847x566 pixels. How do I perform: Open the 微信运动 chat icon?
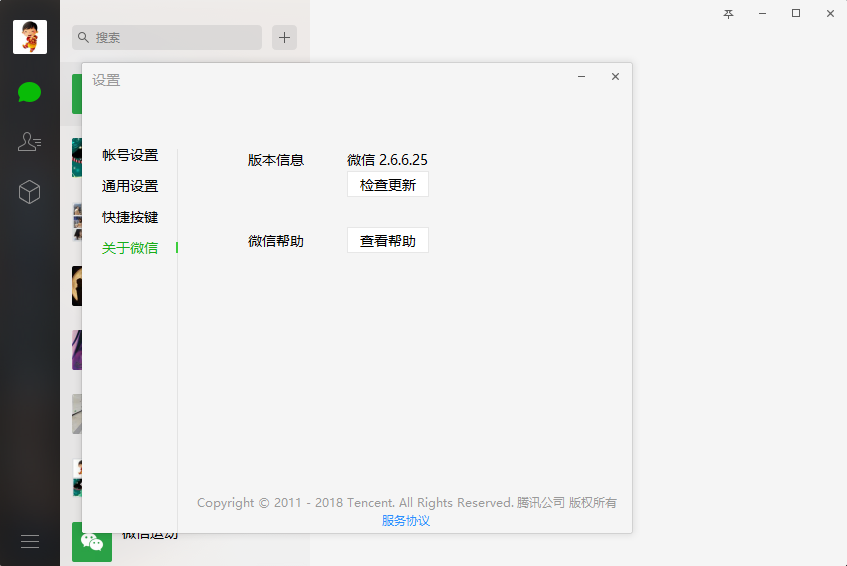click(92, 542)
